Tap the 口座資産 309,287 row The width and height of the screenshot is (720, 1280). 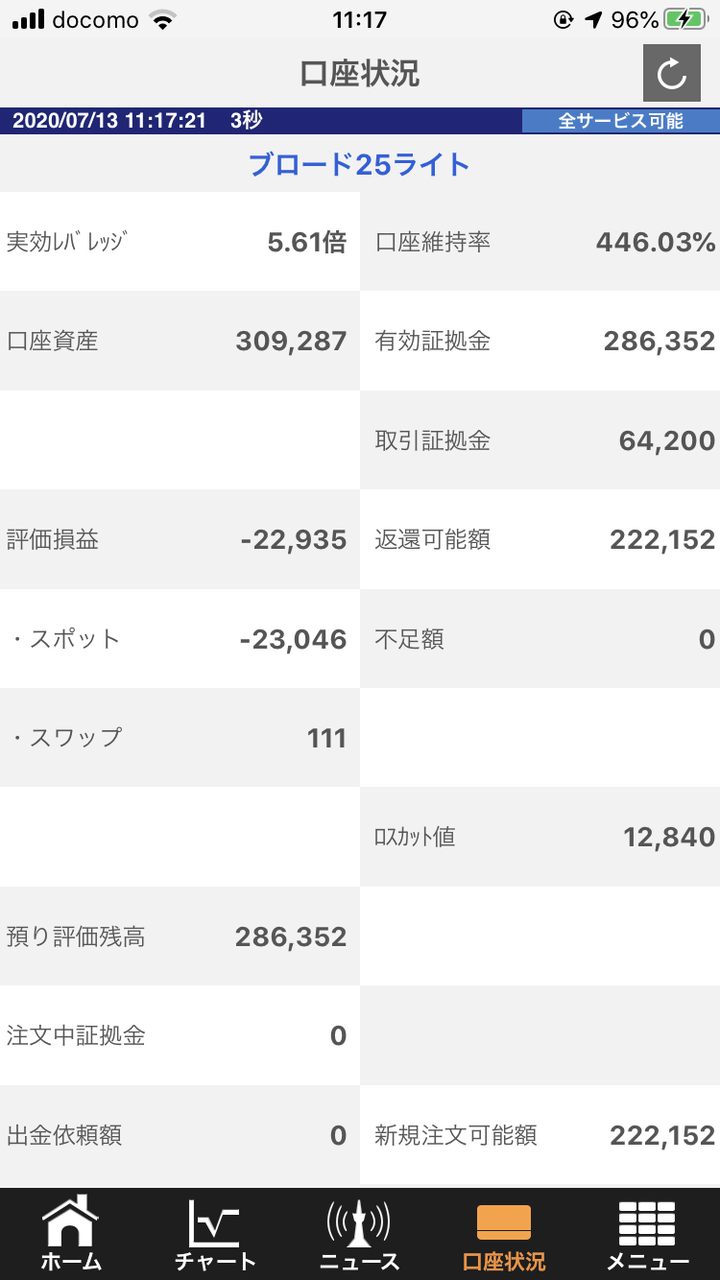point(179,341)
